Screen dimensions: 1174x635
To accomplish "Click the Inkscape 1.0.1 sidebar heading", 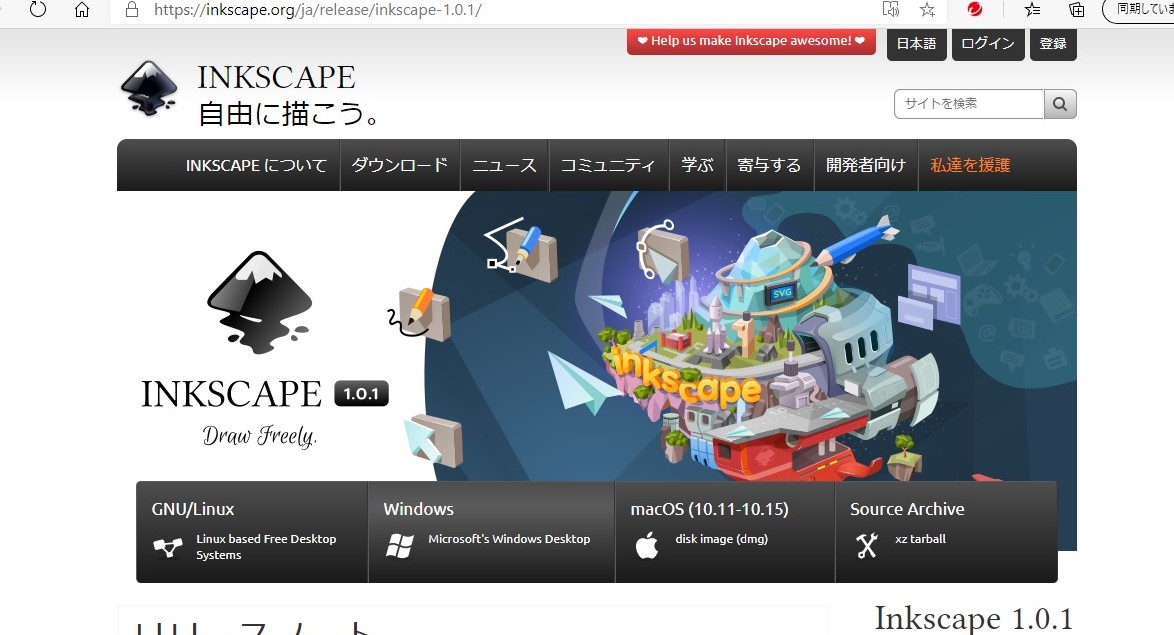I will pyautogui.click(x=973, y=619).
